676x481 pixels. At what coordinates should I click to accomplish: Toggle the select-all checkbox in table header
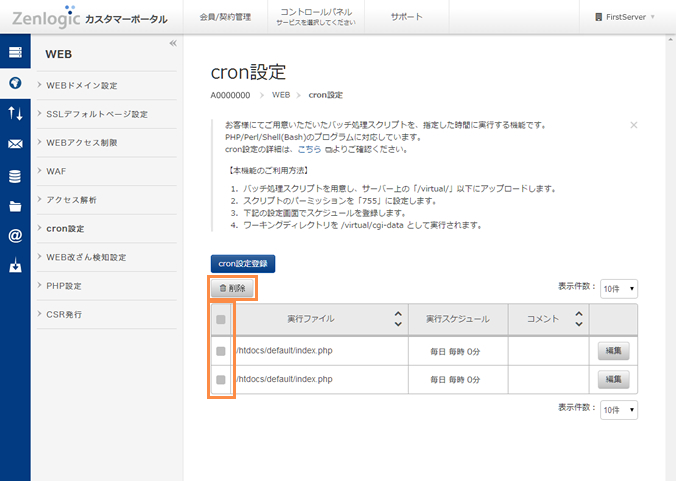(x=221, y=320)
